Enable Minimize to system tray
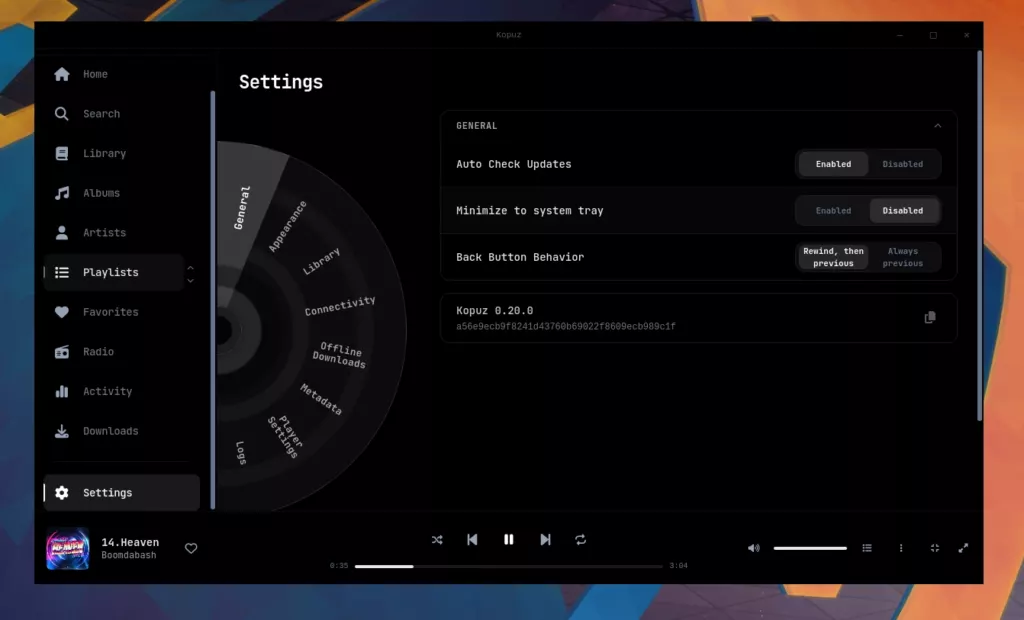The height and width of the screenshot is (620, 1024). point(833,210)
